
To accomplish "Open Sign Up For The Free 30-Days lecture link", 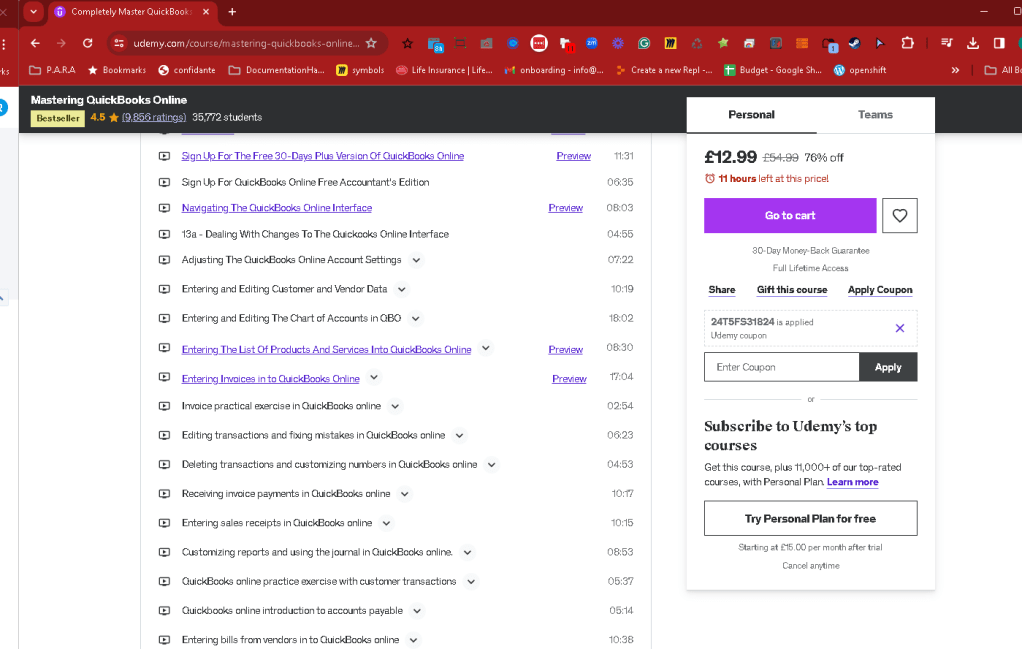I will (x=323, y=156).
